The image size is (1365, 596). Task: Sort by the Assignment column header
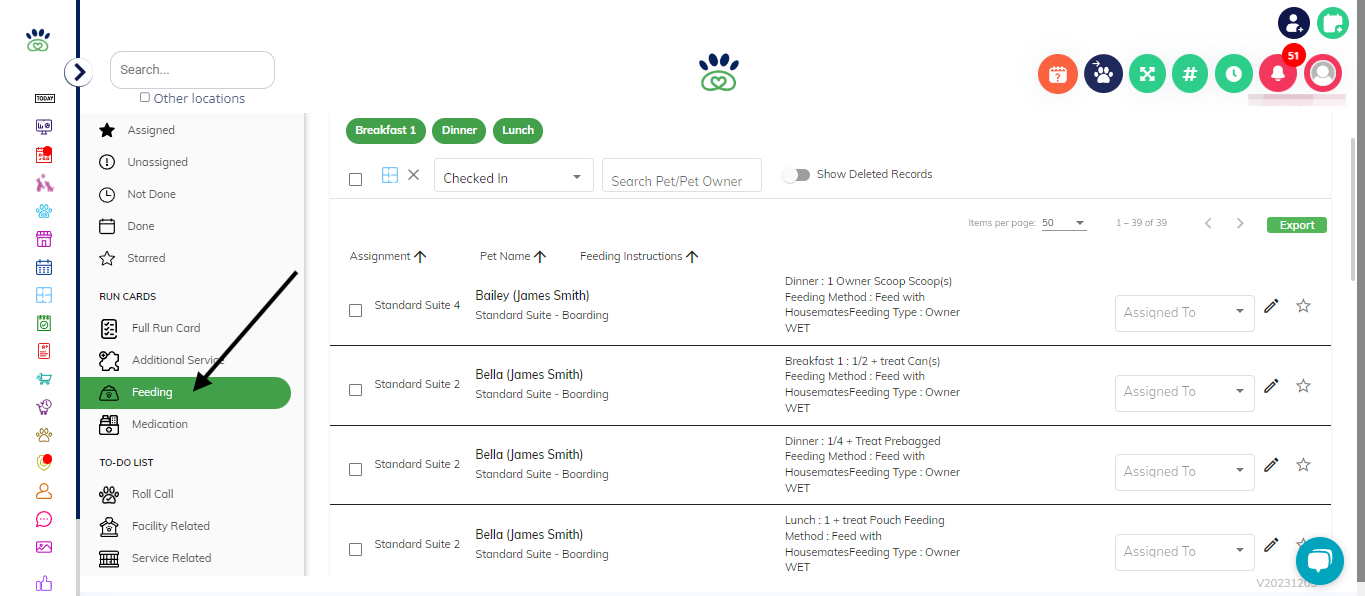pyautogui.click(x=388, y=256)
